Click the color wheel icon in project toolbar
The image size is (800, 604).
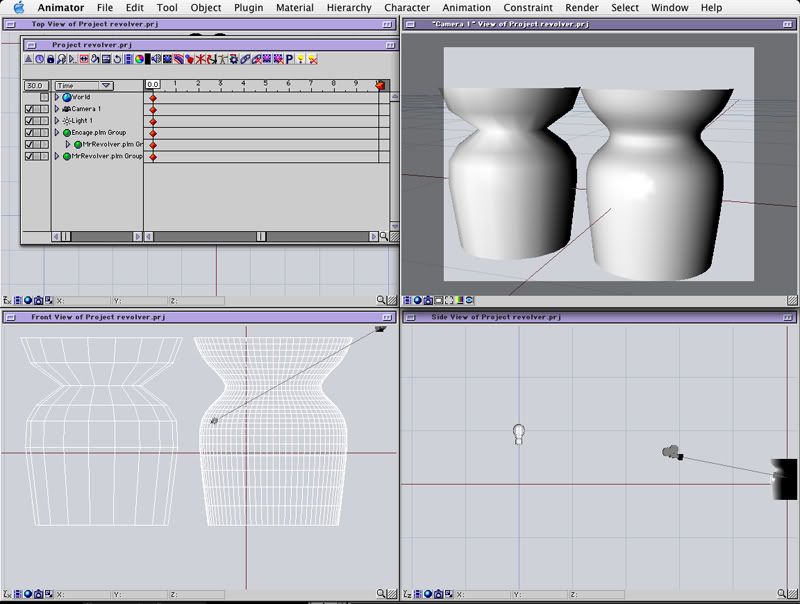point(141,60)
